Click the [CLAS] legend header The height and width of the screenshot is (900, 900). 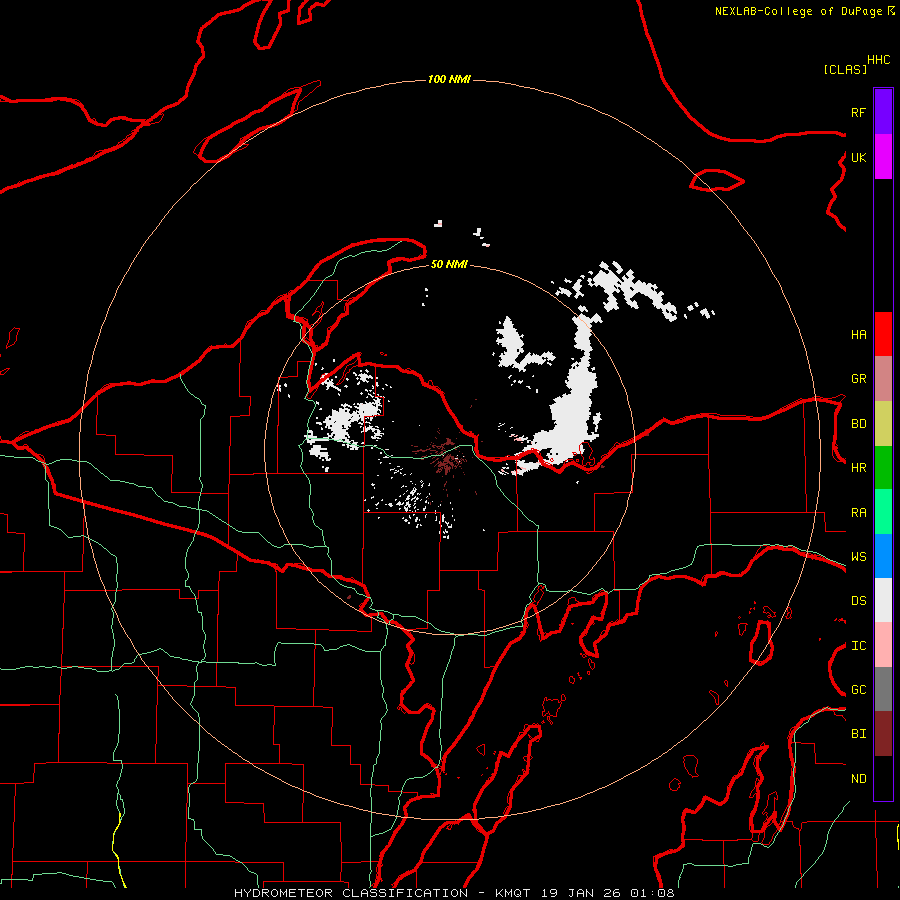(x=845, y=69)
